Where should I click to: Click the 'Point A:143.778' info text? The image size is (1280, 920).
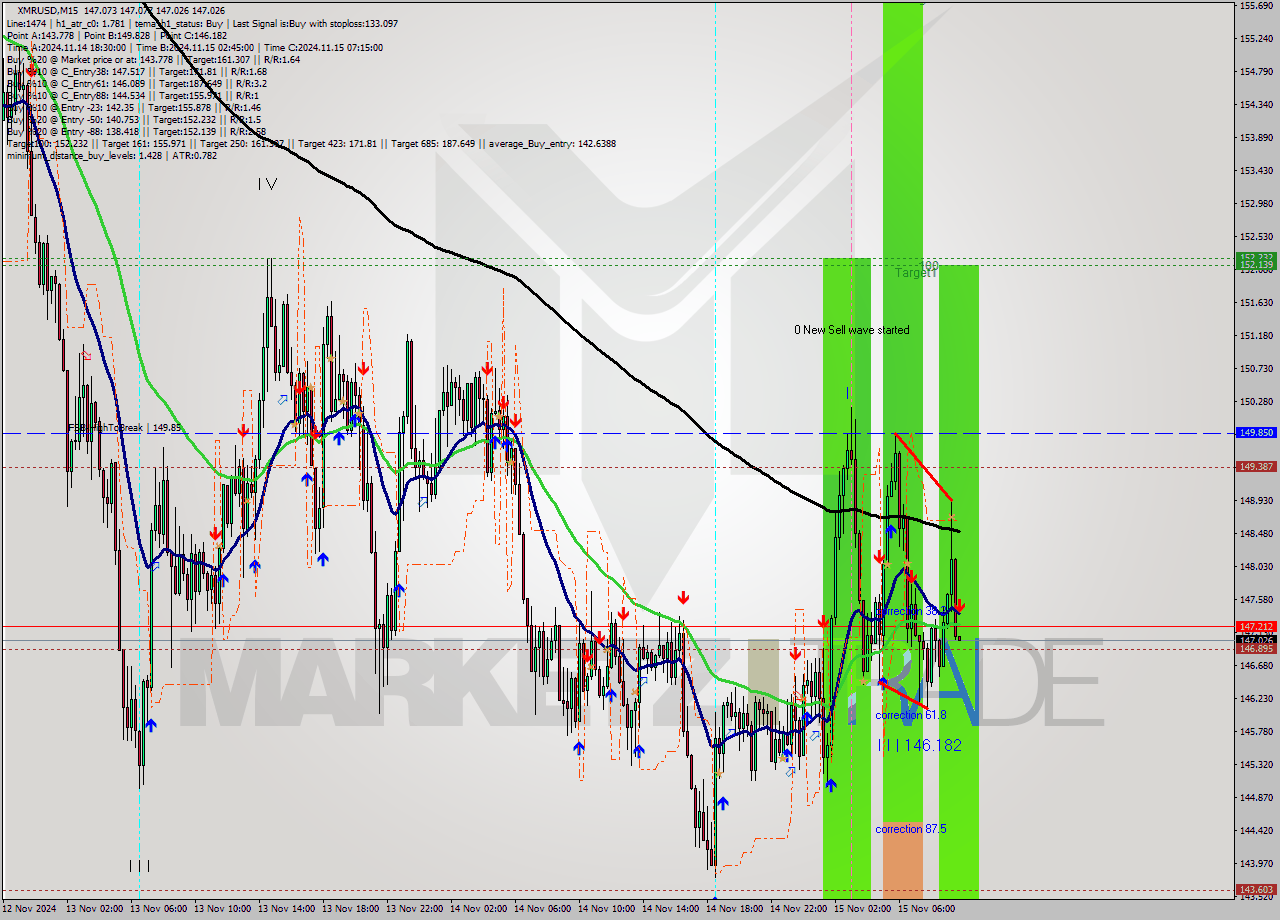point(39,35)
